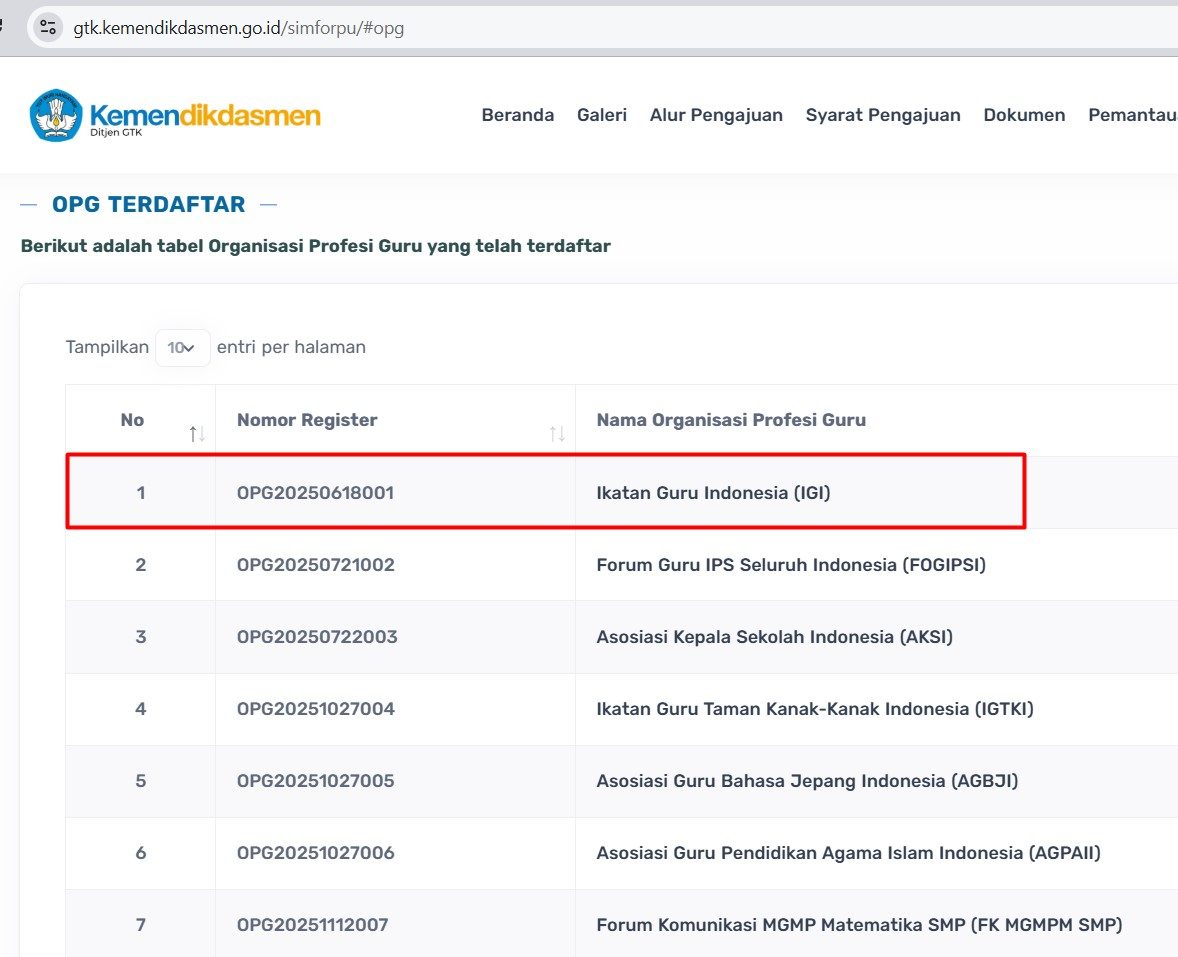Click the Nomor Register column header
The width and height of the screenshot is (1178, 957).
[307, 420]
